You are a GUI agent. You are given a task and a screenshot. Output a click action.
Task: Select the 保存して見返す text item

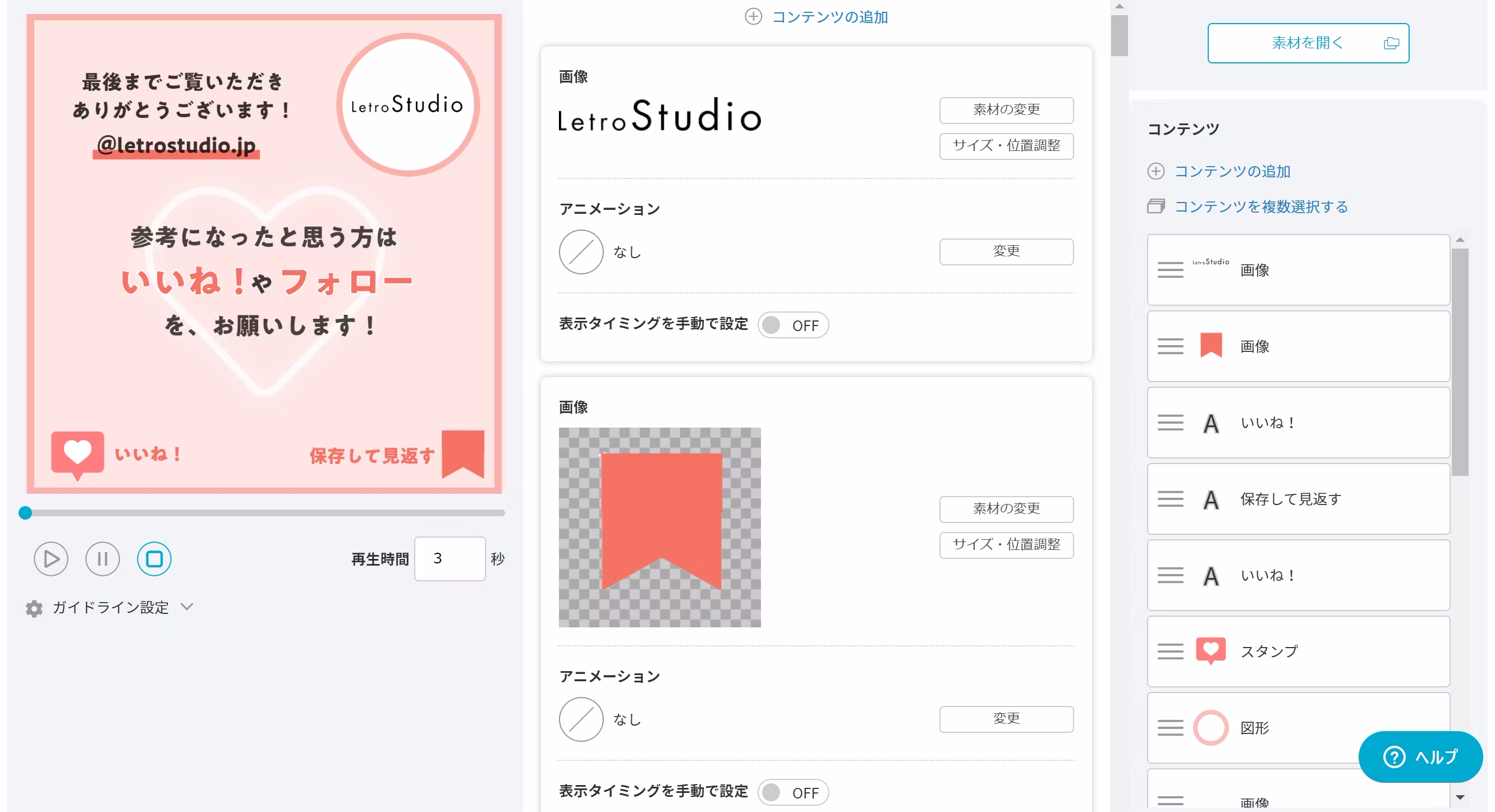point(1298,499)
